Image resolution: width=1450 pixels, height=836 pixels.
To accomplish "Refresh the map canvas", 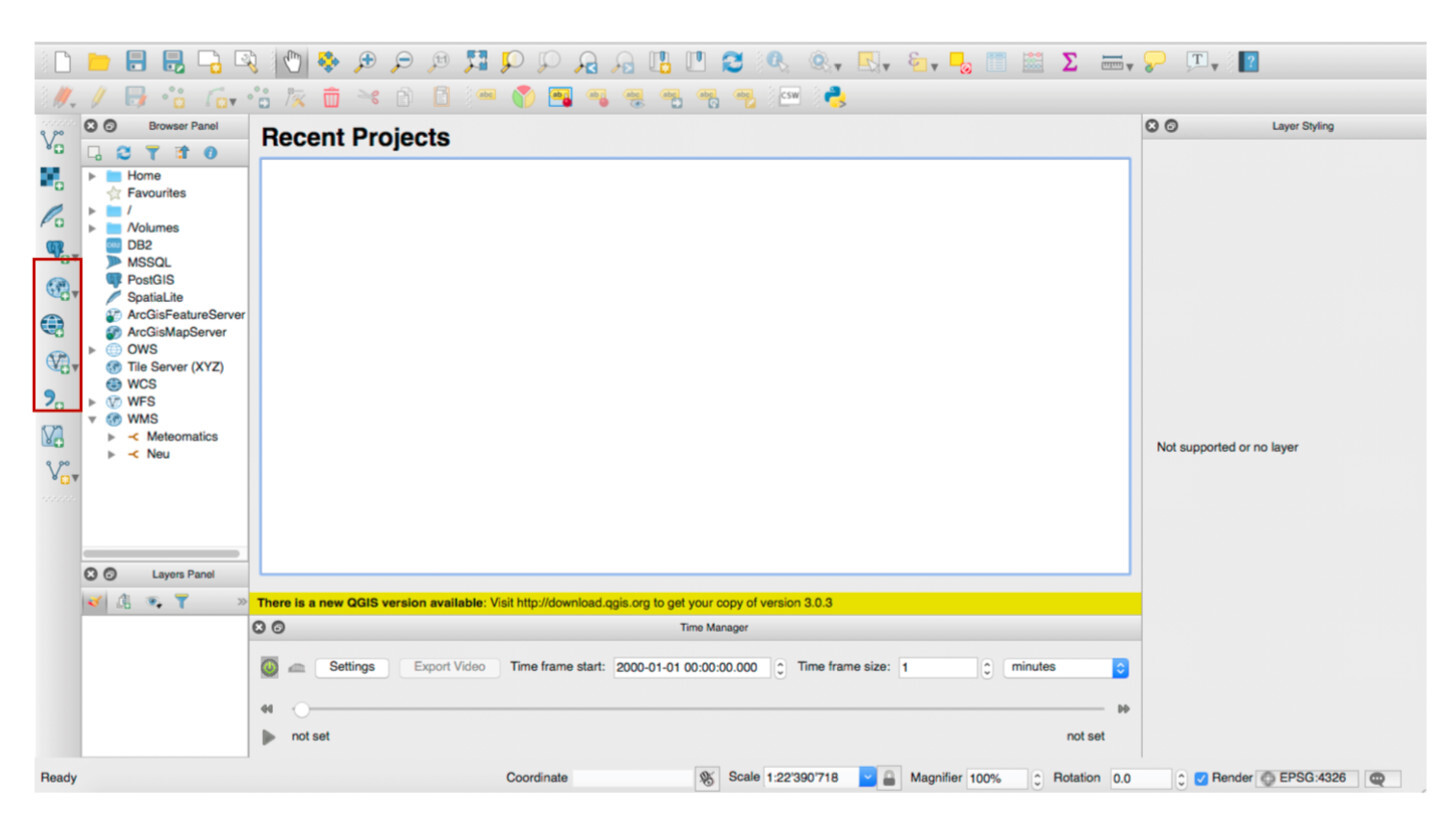I will pos(733,62).
